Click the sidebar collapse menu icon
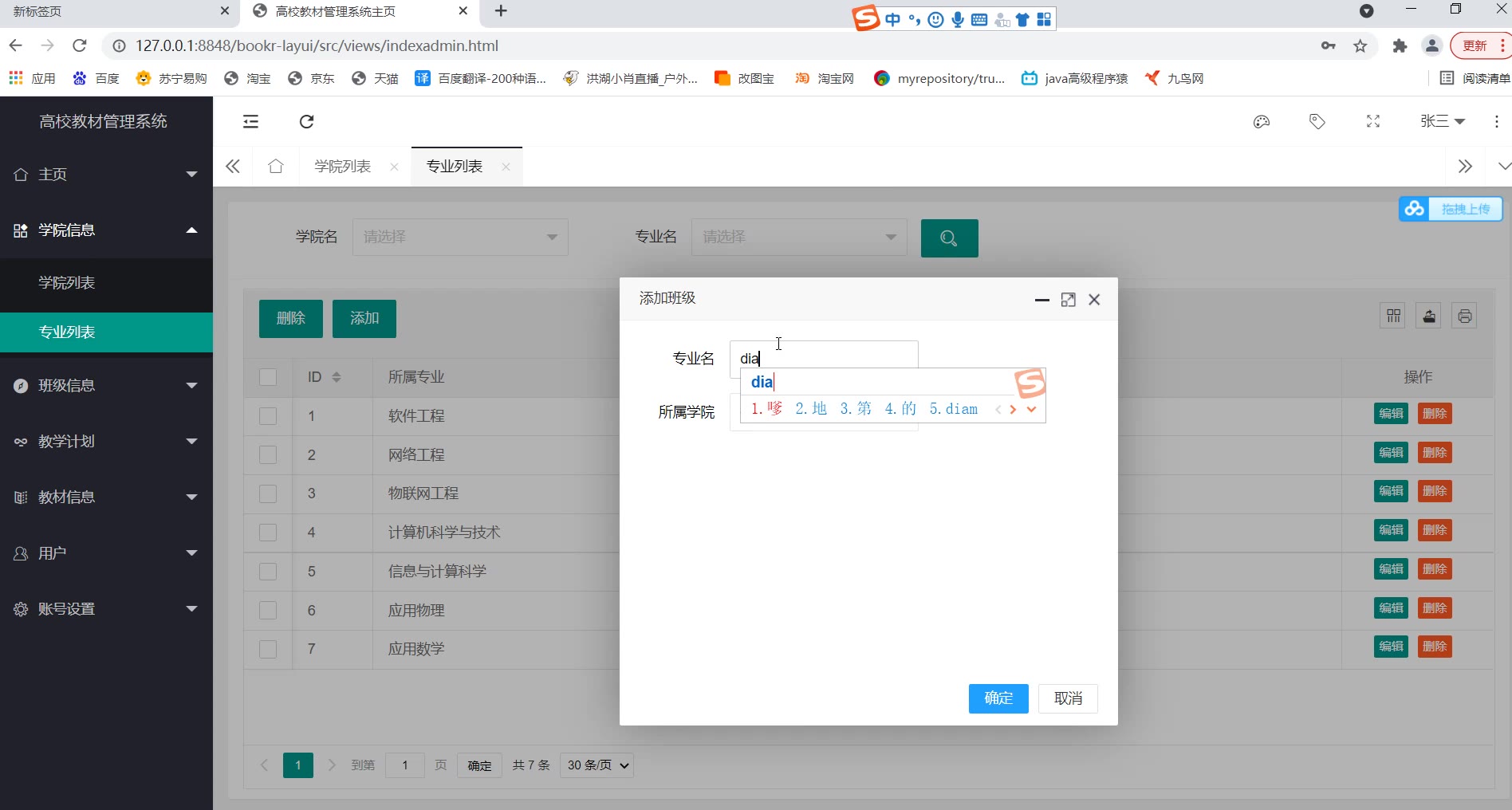The image size is (1512, 810). click(250, 121)
